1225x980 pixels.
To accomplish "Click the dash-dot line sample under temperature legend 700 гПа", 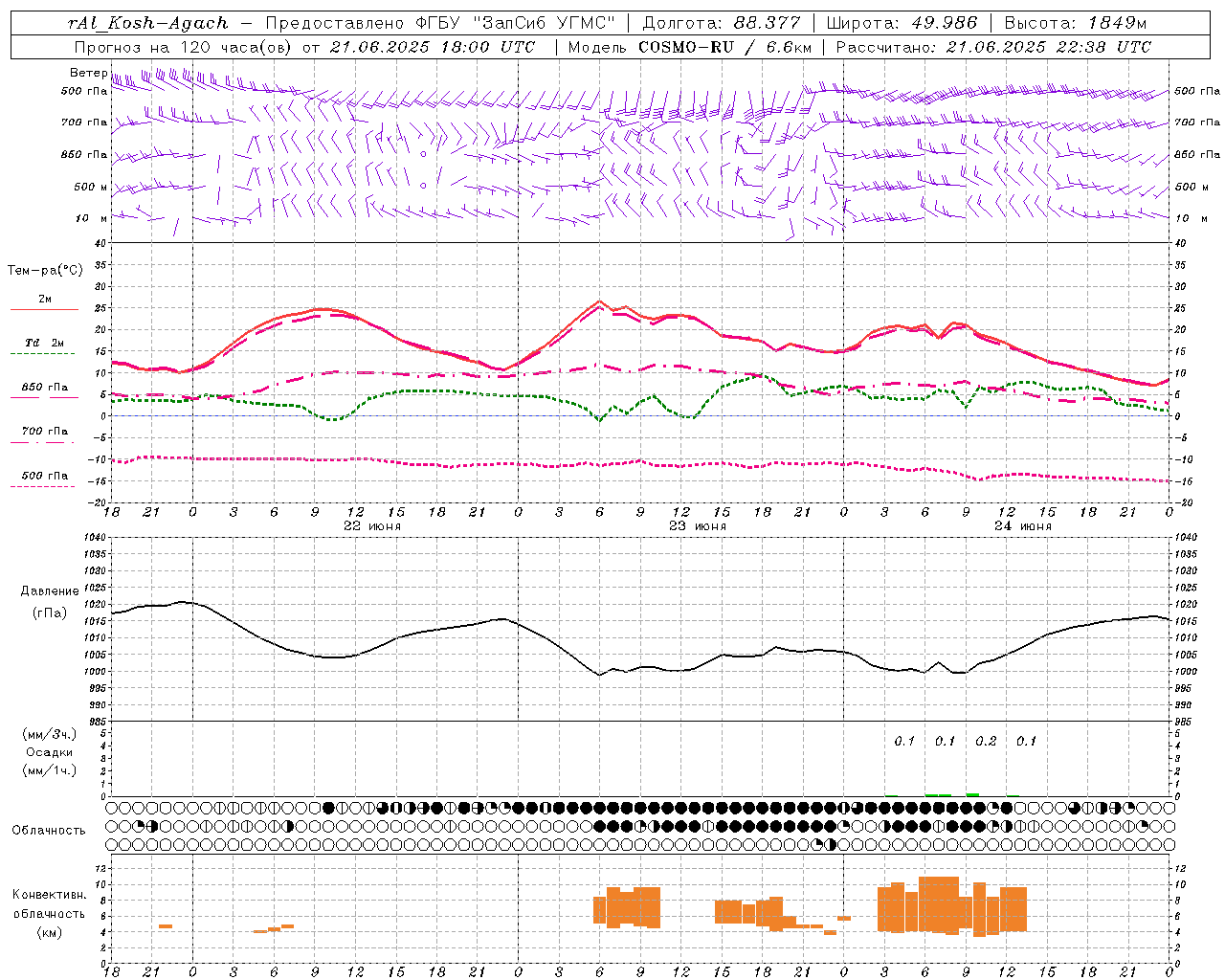I will click(x=43, y=442).
